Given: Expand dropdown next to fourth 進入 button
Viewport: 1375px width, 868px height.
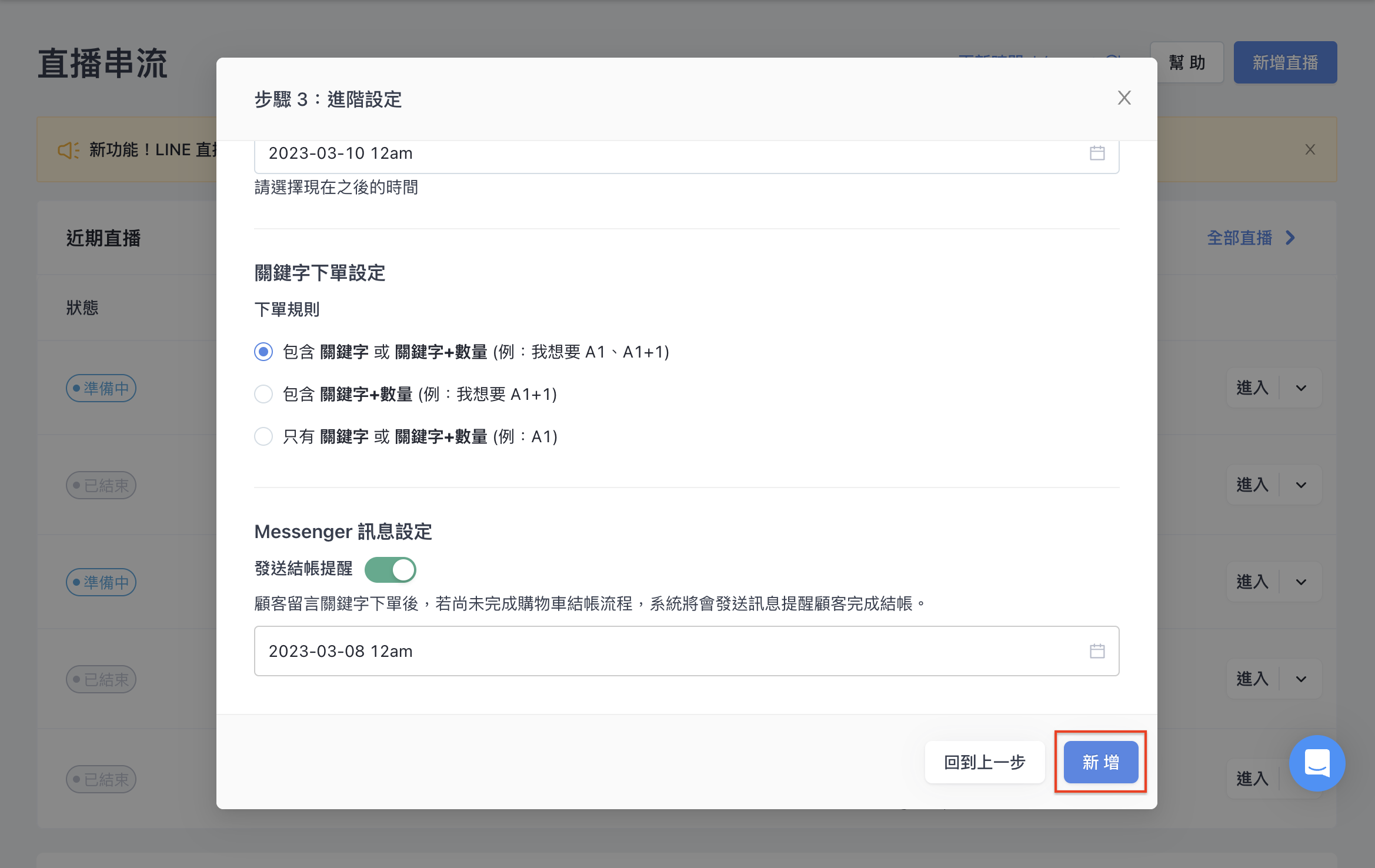Looking at the screenshot, I should click(x=1301, y=679).
